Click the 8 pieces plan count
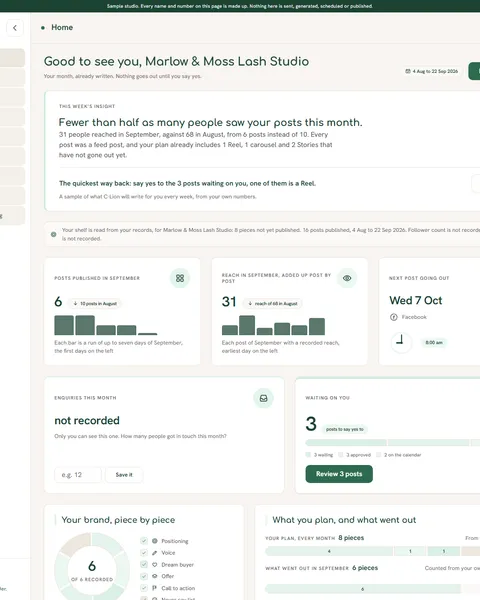This screenshot has height=600, width=480. pos(351,538)
